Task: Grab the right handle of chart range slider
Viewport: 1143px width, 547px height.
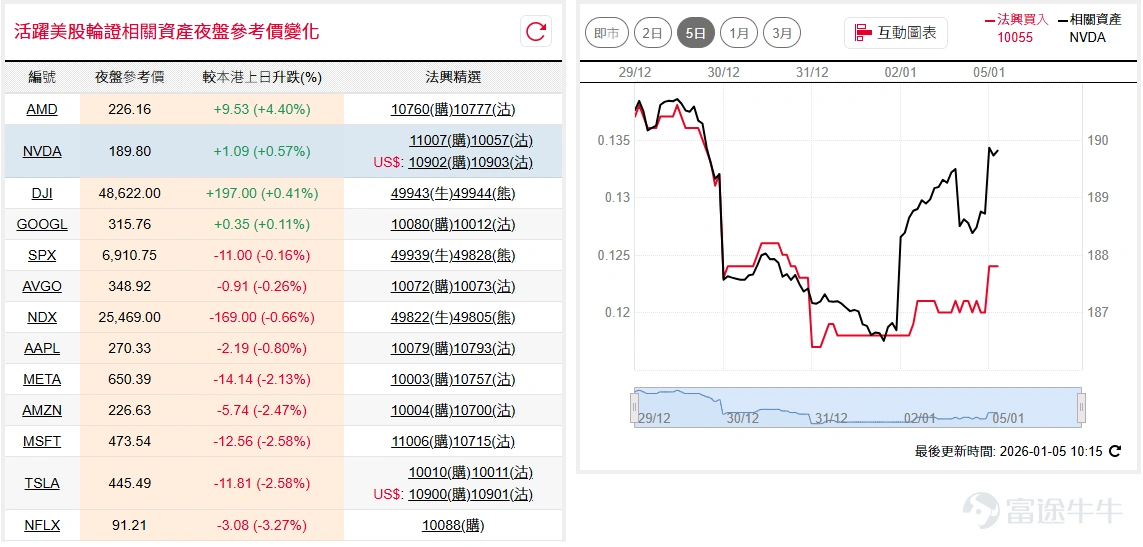Action: [1081, 406]
